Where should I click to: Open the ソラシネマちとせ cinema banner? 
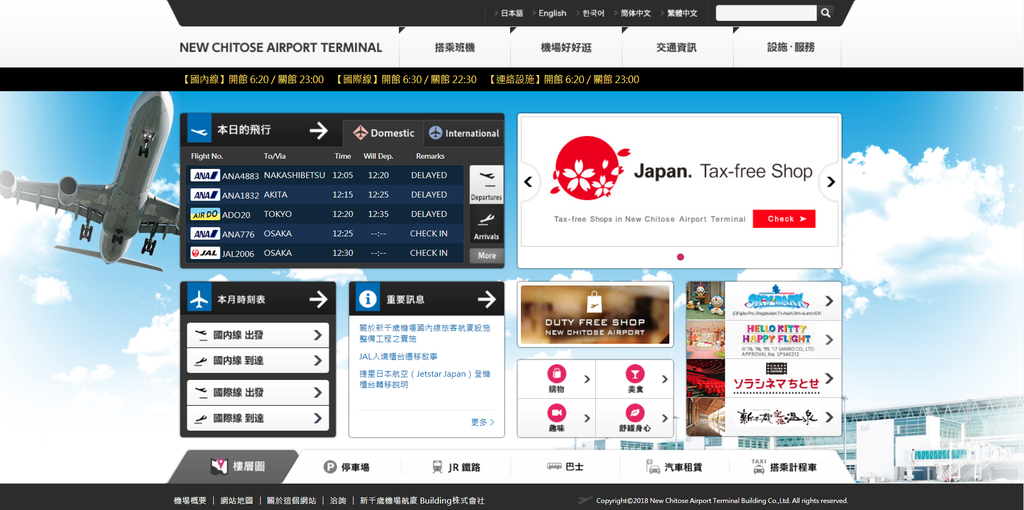pos(763,378)
